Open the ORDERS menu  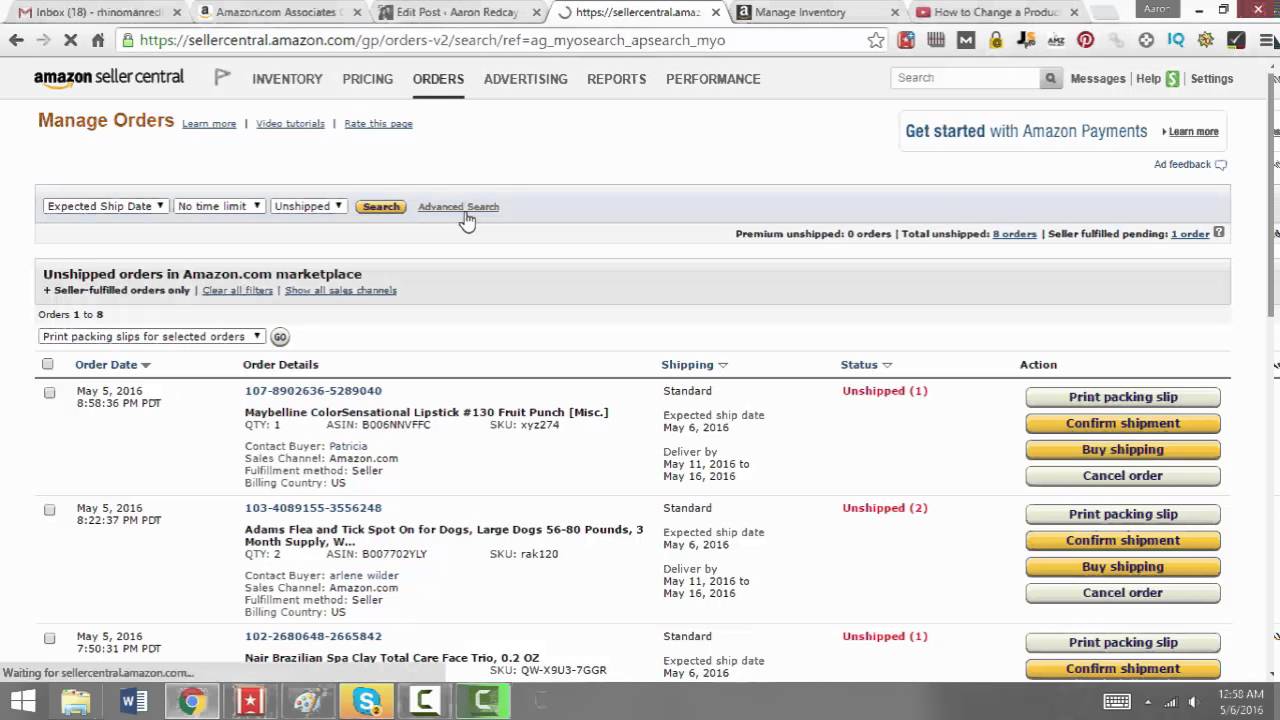(x=438, y=79)
